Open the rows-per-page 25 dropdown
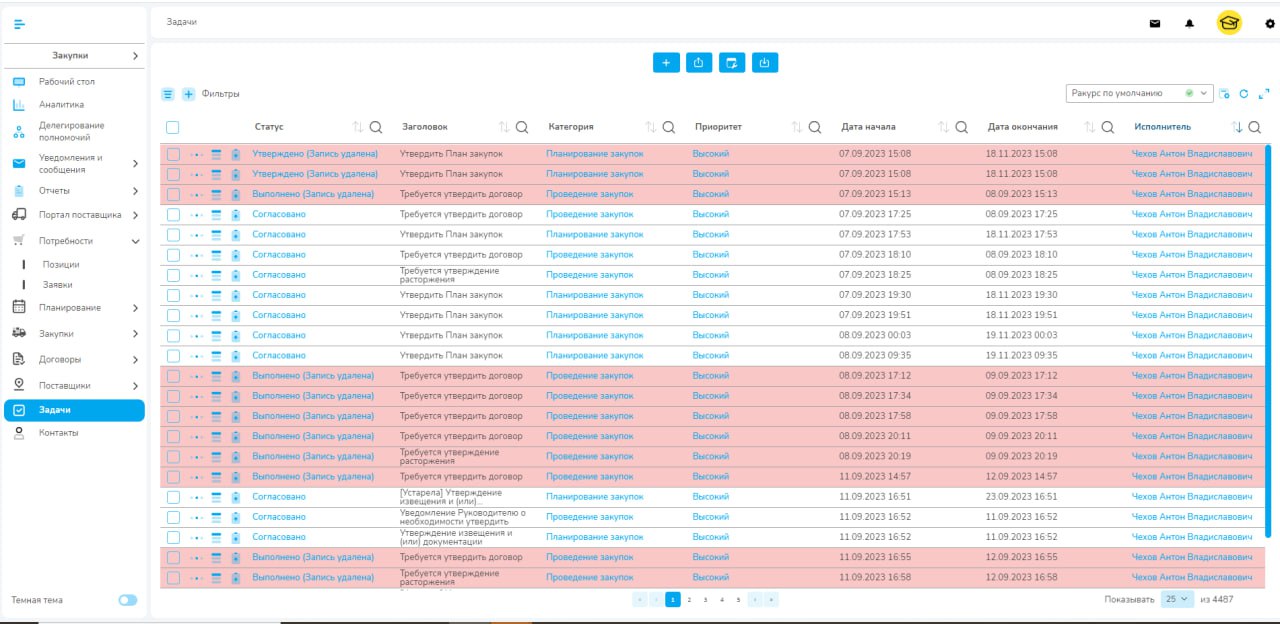1280x624 pixels. point(1177,599)
